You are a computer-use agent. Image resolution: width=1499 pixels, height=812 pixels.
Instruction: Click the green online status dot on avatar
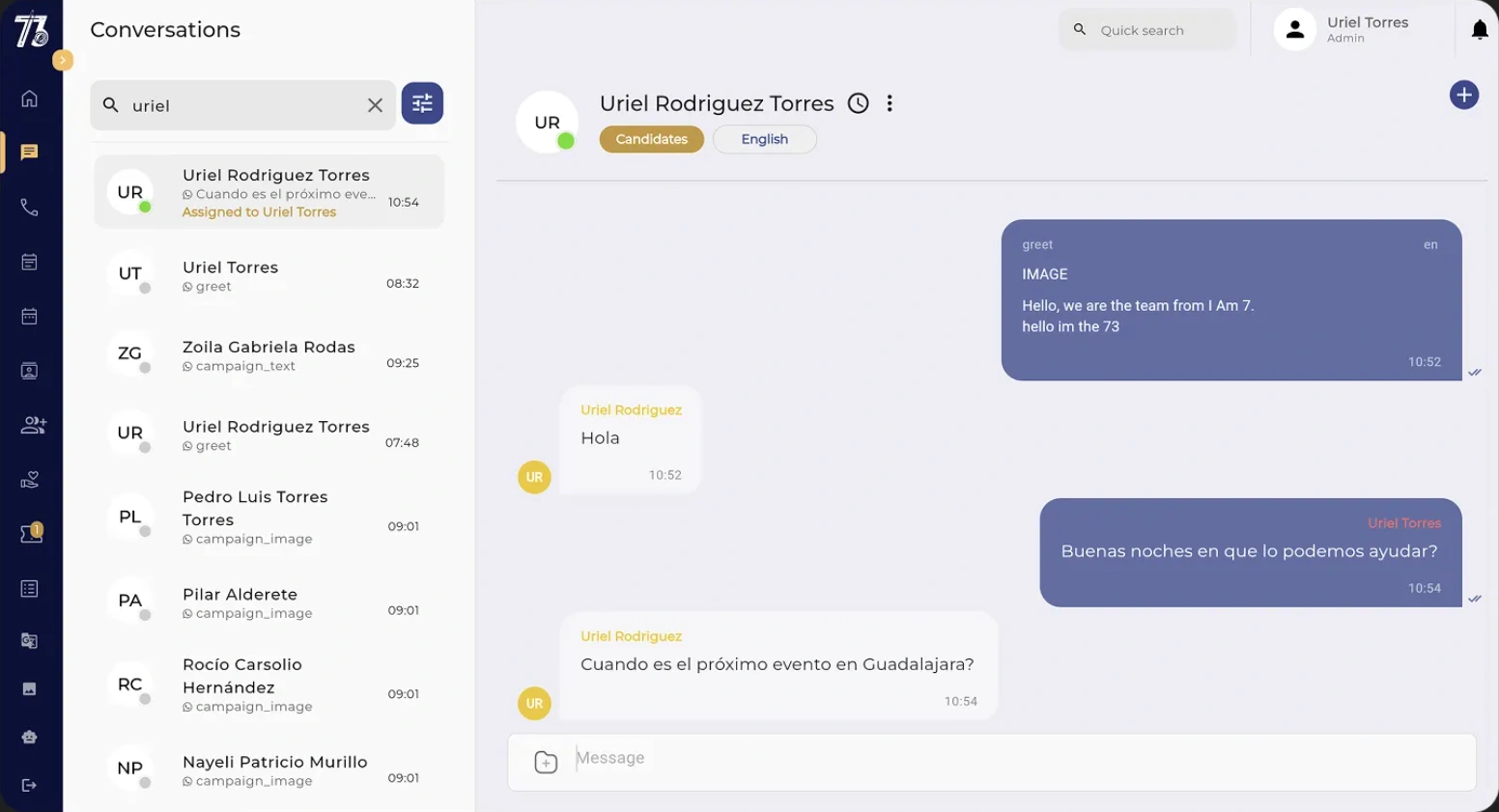(568, 142)
